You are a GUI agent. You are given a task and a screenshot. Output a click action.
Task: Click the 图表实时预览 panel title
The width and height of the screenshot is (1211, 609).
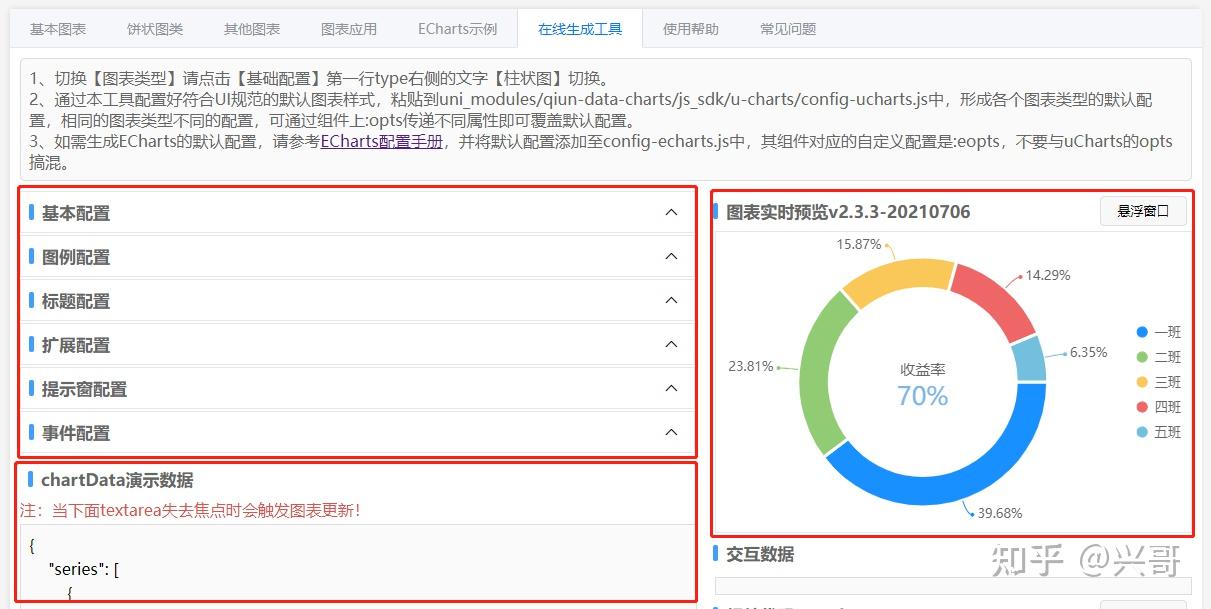click(x=848, y=212)
